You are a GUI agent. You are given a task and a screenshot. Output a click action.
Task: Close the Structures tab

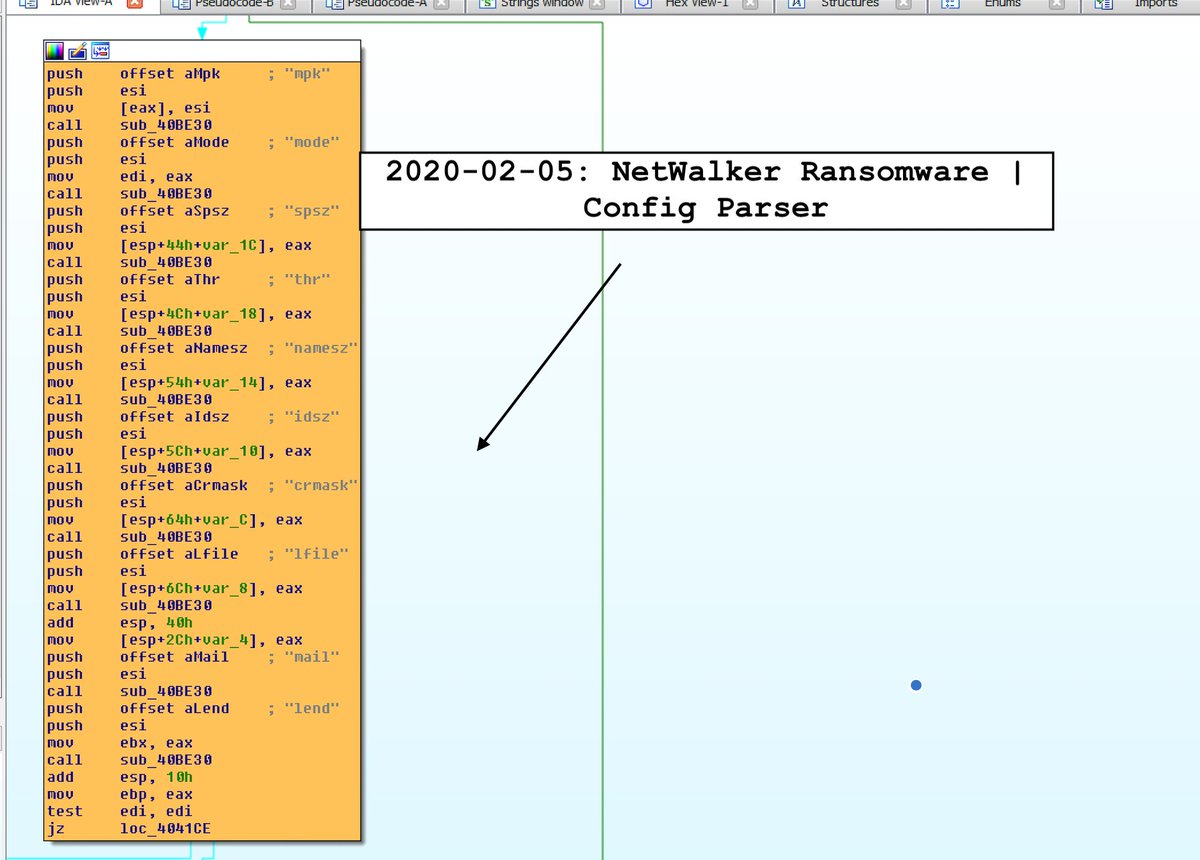pyautogui.click(x=903, y=4)
